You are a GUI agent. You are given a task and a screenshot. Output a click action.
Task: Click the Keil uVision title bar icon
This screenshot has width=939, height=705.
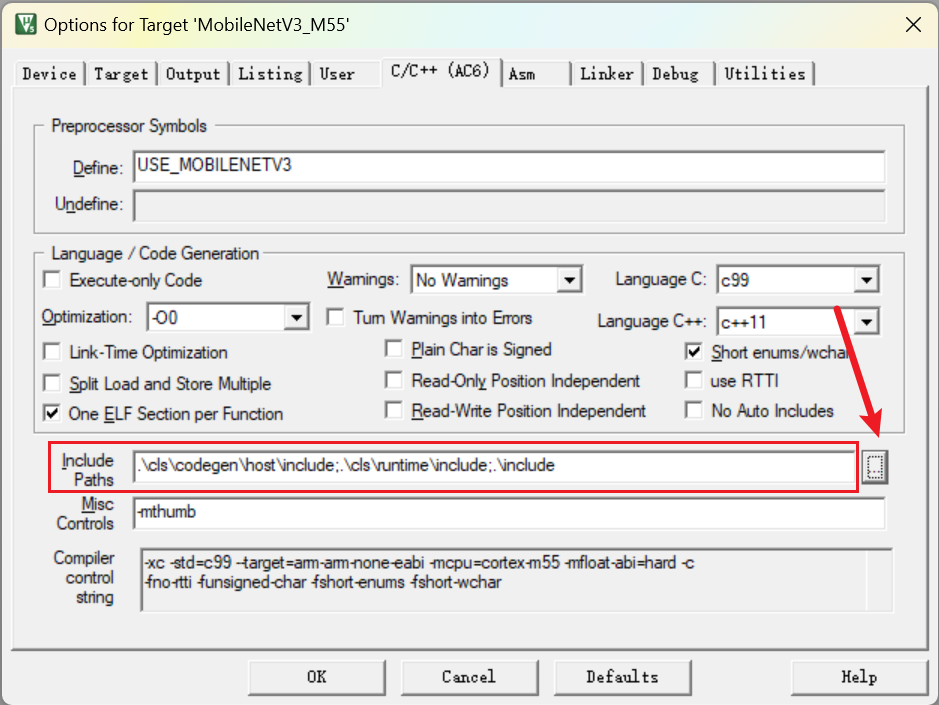[26, 25]
